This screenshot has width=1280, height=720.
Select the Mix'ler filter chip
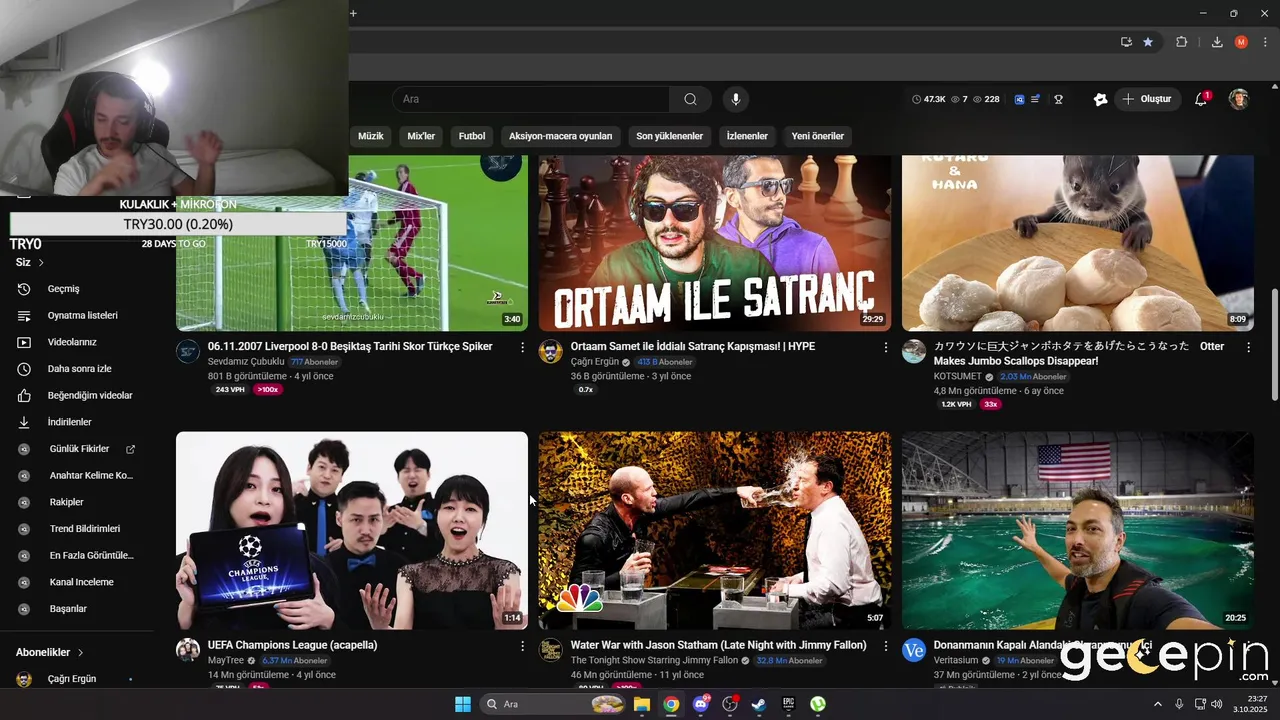click(421, 136)
